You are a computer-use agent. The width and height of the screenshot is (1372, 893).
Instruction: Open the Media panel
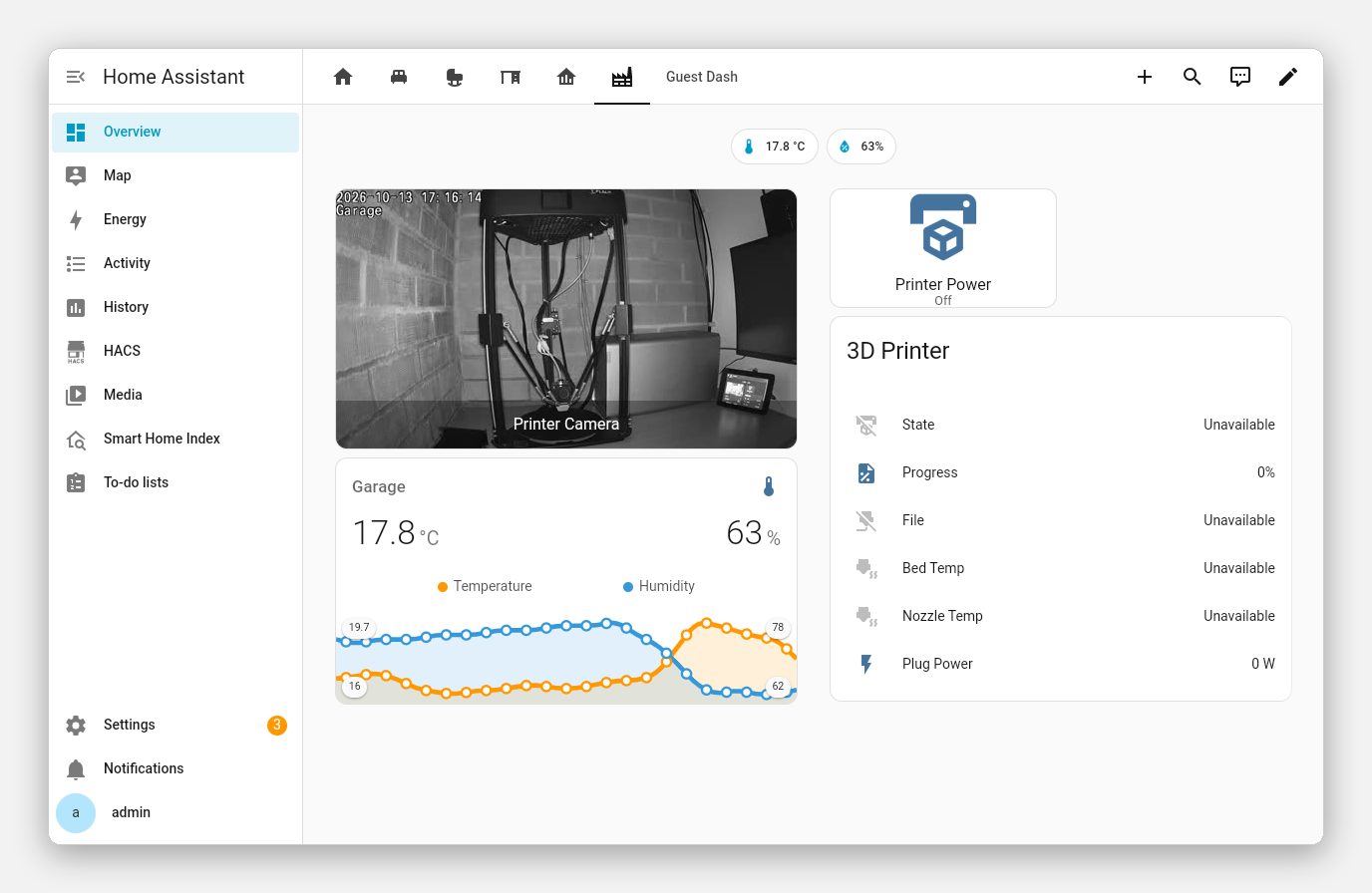click(x=175, y=396)
